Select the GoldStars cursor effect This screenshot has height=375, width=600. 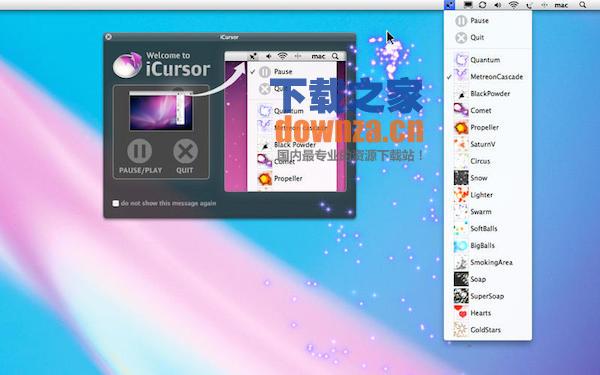488,329
